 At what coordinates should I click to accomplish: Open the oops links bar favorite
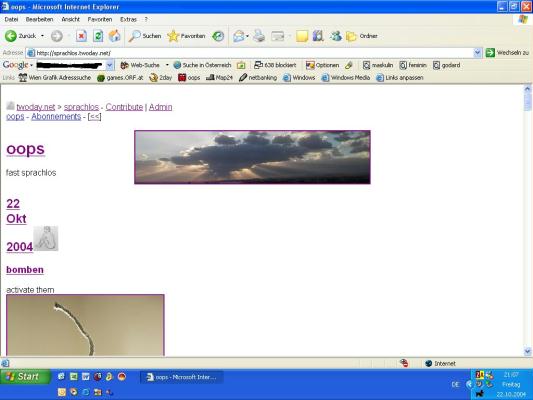[189, 77]
